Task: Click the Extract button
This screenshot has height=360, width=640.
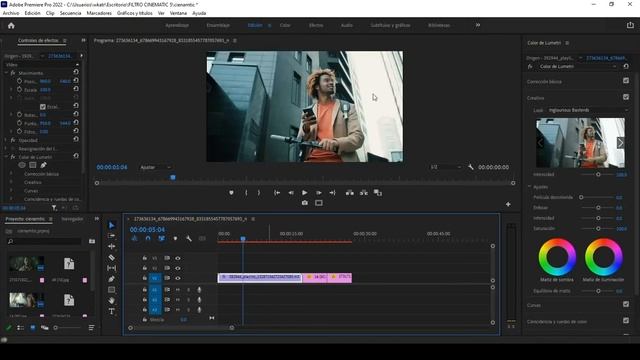Action: pos(364,193)
